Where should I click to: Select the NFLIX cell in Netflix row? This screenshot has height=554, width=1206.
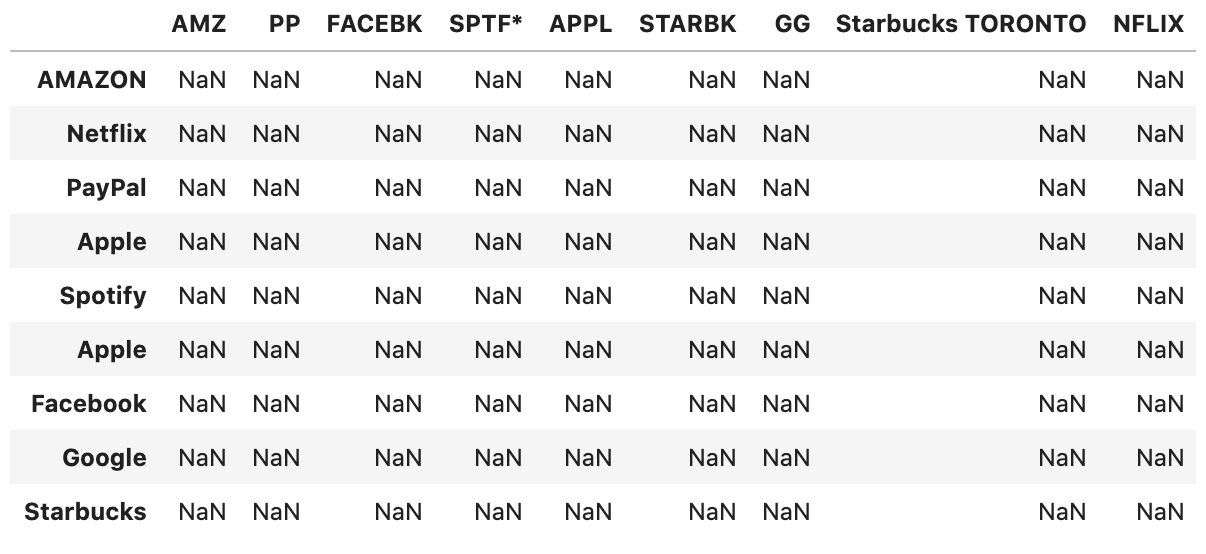click(x=1160, y=134)
